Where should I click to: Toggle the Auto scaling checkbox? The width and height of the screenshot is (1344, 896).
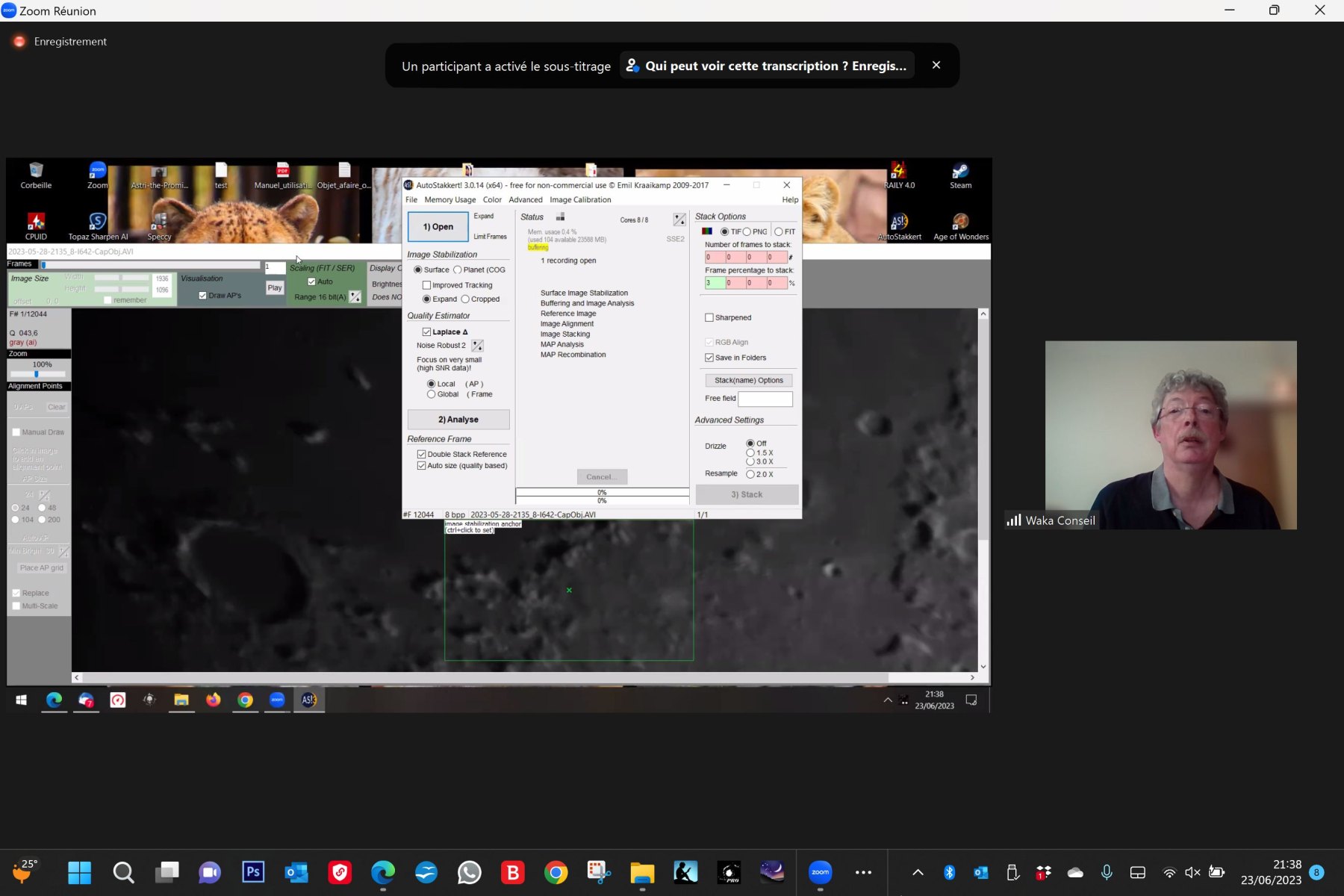pos(312,281)
